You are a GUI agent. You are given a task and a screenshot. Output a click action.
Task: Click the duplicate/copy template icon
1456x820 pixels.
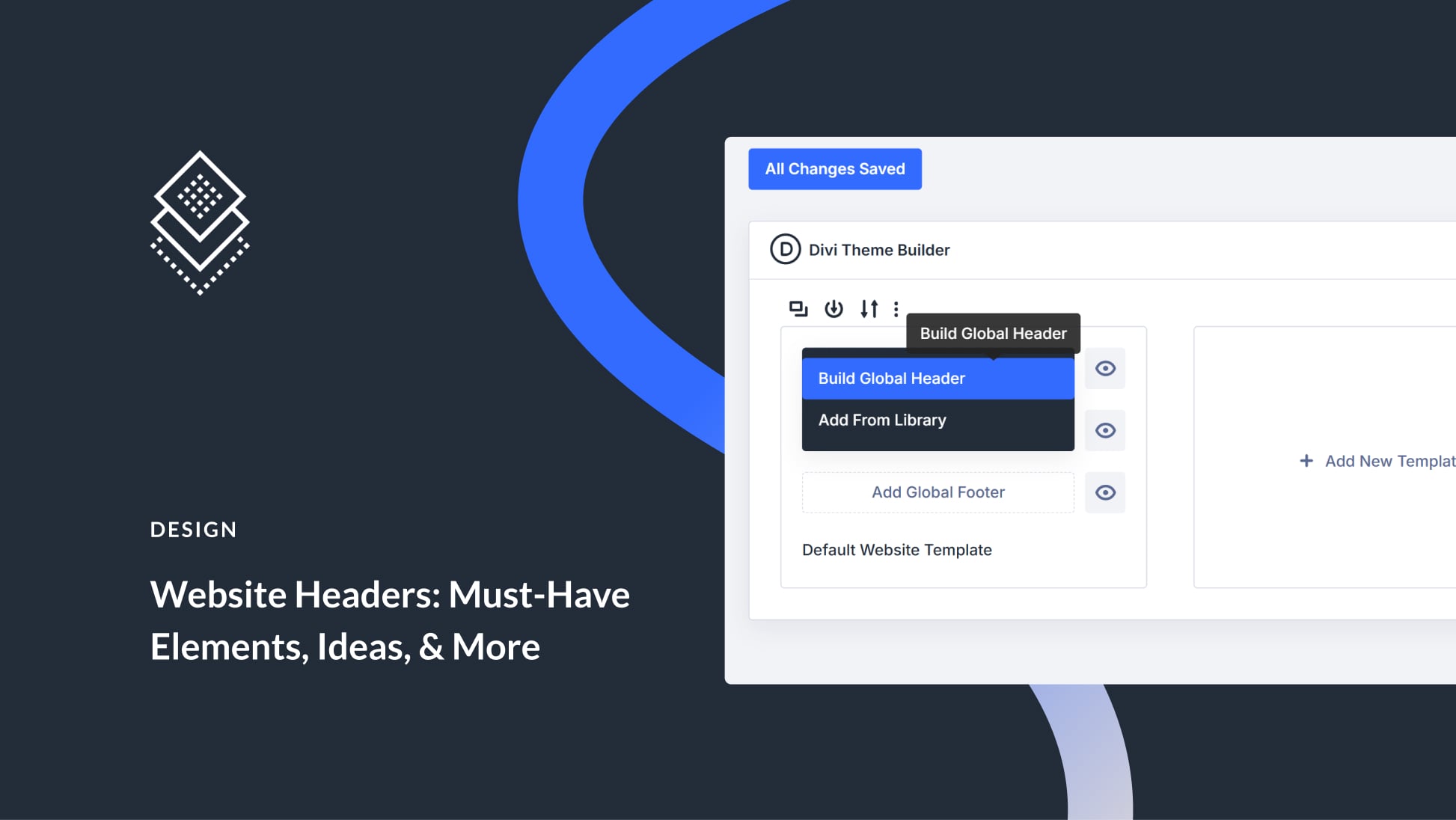click(796, 308)
